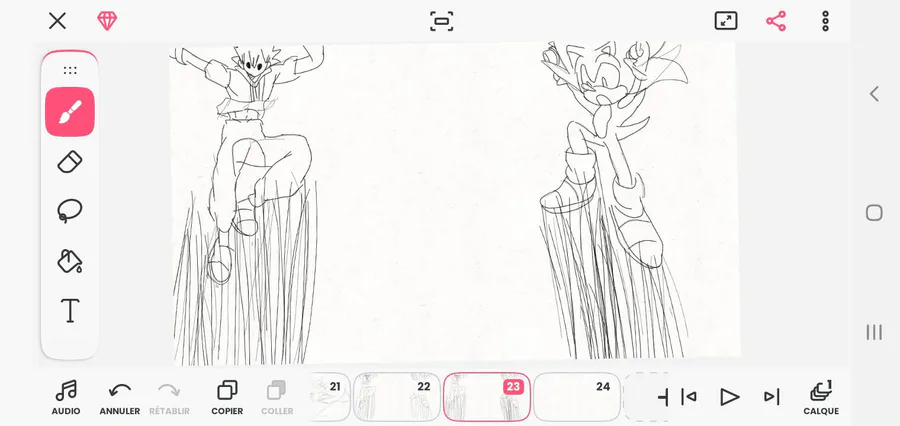The height and width of the screenshot is (426, 900).
Task: Open premium features via pink diamond icon
Action: [x=107, y=21]
